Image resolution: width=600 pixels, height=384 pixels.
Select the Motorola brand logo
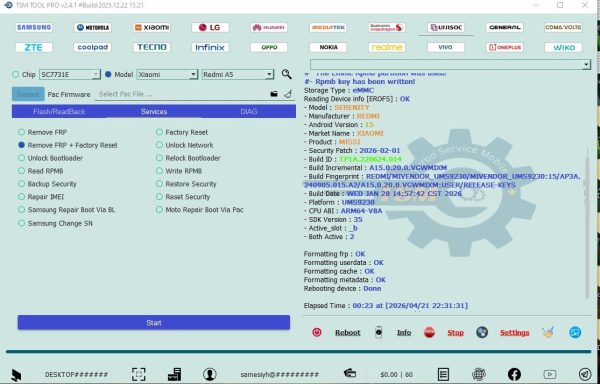[93, 28]
